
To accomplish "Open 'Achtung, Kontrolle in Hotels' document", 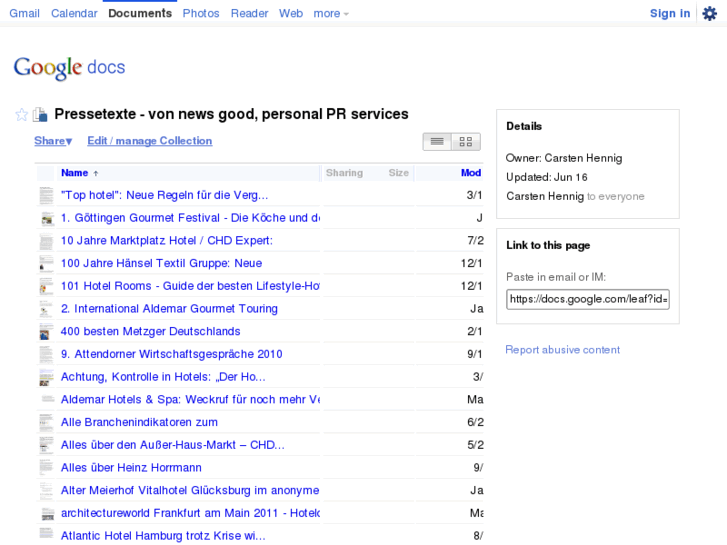I will pyautogui.click(x=163, y=377).
